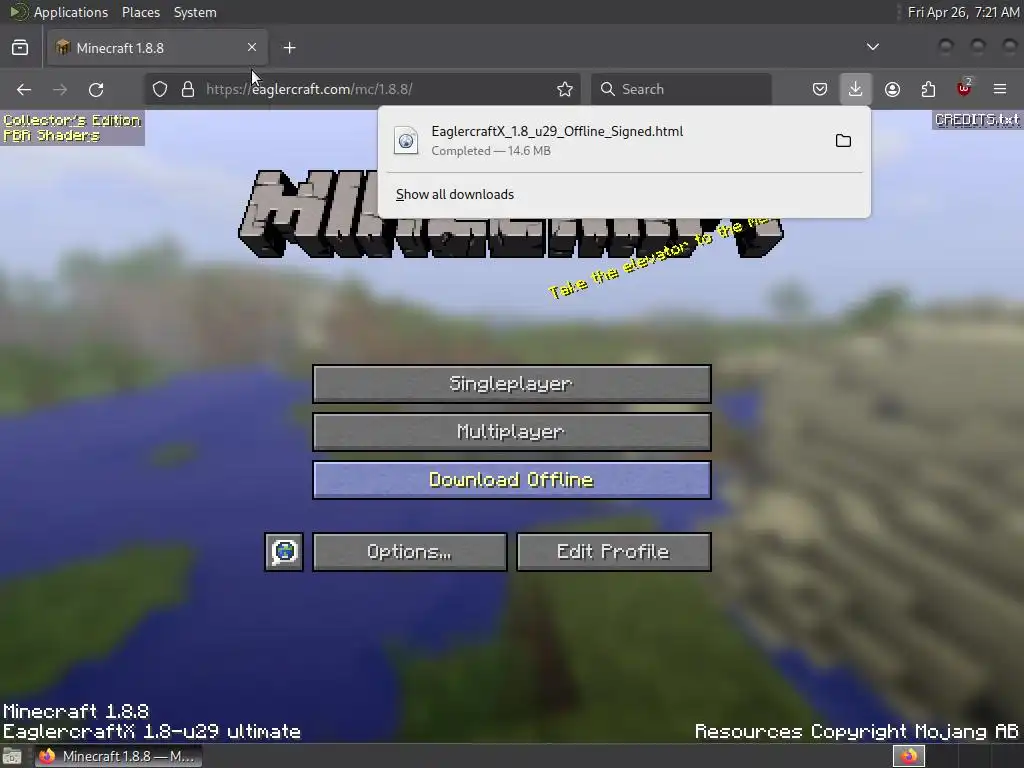Click the Collector's Edition PBR Shaders label
This screenshot has height=768, width=1024.
pos(72,127)
